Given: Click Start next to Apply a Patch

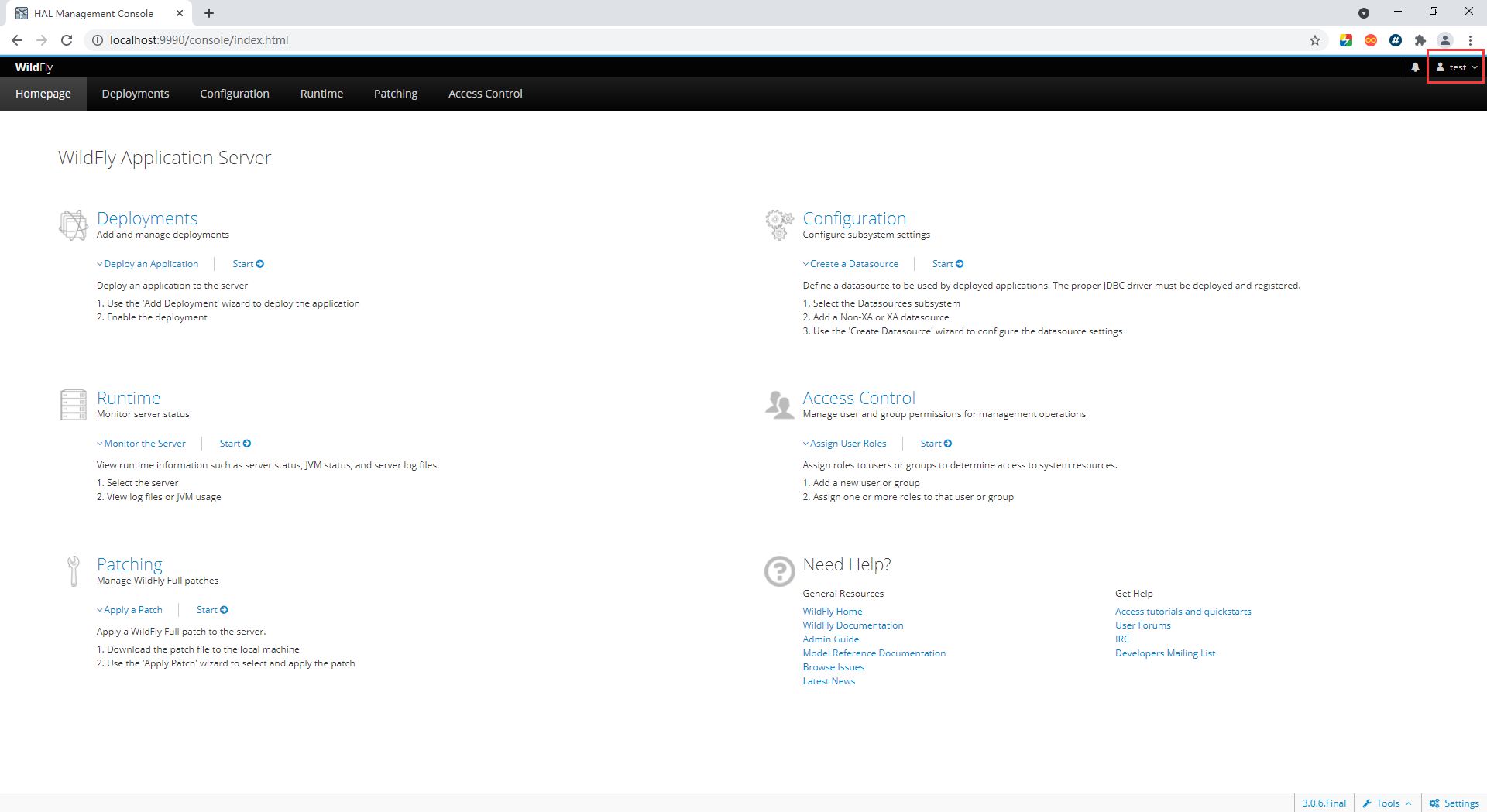Looking at the screenshot, I should click(x=212, y=610).
